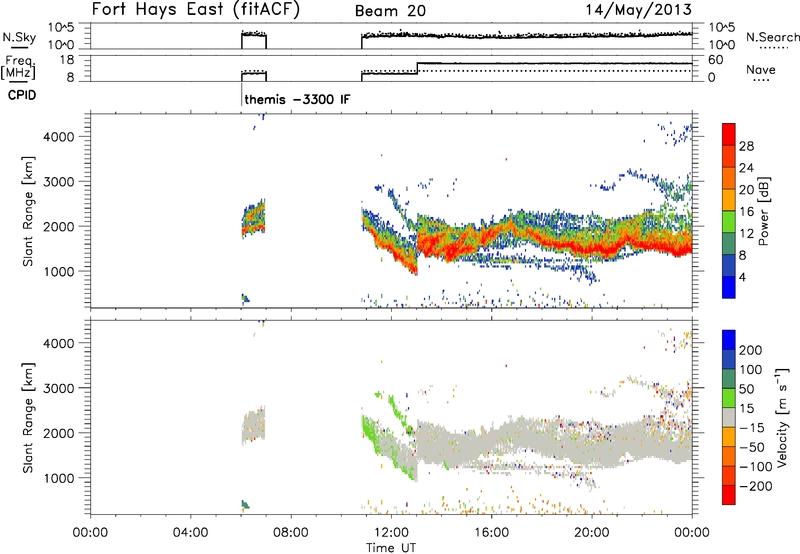The height and width of the screenshot is (554, 800).
Task: Select the Velocity [m s⁻¹] colorbar title
Action: [x=782, y=417]
